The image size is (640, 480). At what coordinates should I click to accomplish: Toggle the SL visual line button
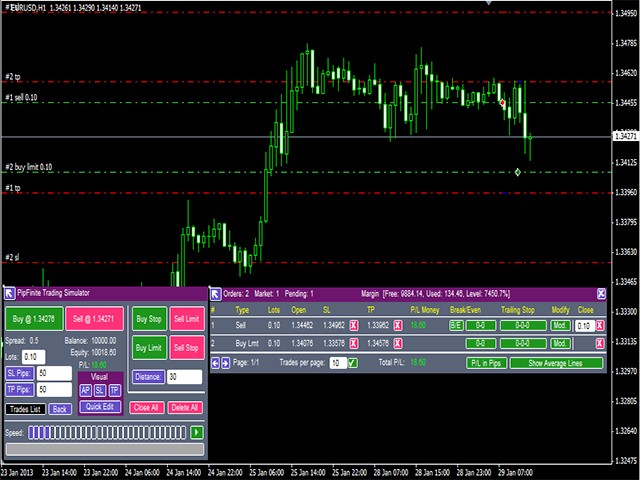[100, 391]
